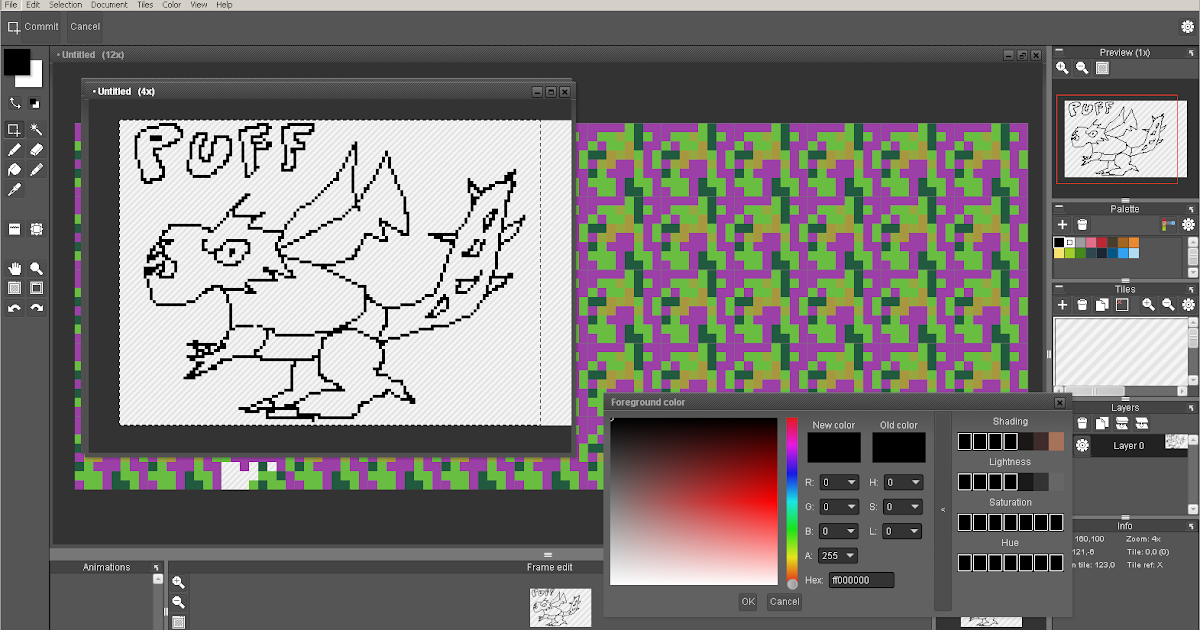The width and height of the screenshot is (1200, 630).
Task: Collapse the color variations side panel arrow
Action: 942,510
